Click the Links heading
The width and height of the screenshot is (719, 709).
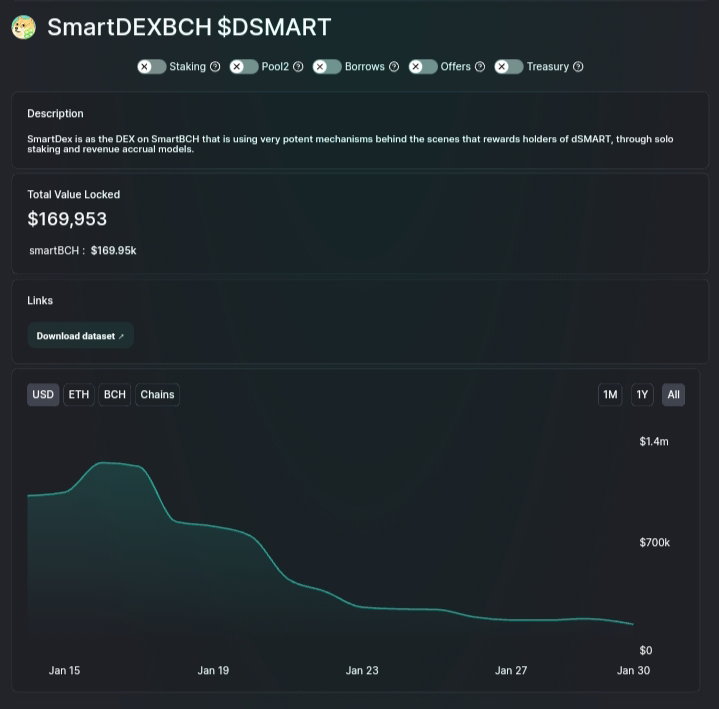pyautogui.click(x=40, y=300)
